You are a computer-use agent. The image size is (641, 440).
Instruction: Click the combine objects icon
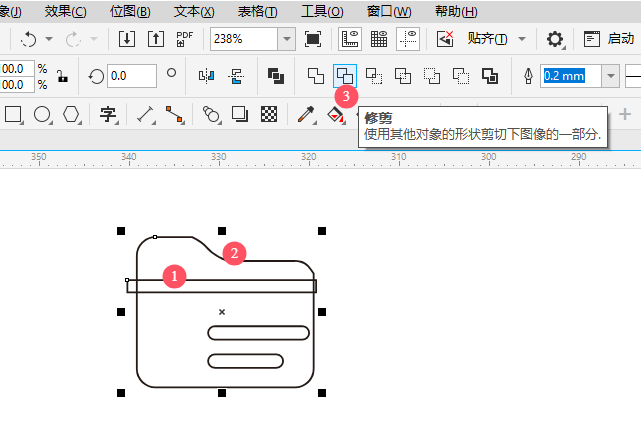click(276, 76)
